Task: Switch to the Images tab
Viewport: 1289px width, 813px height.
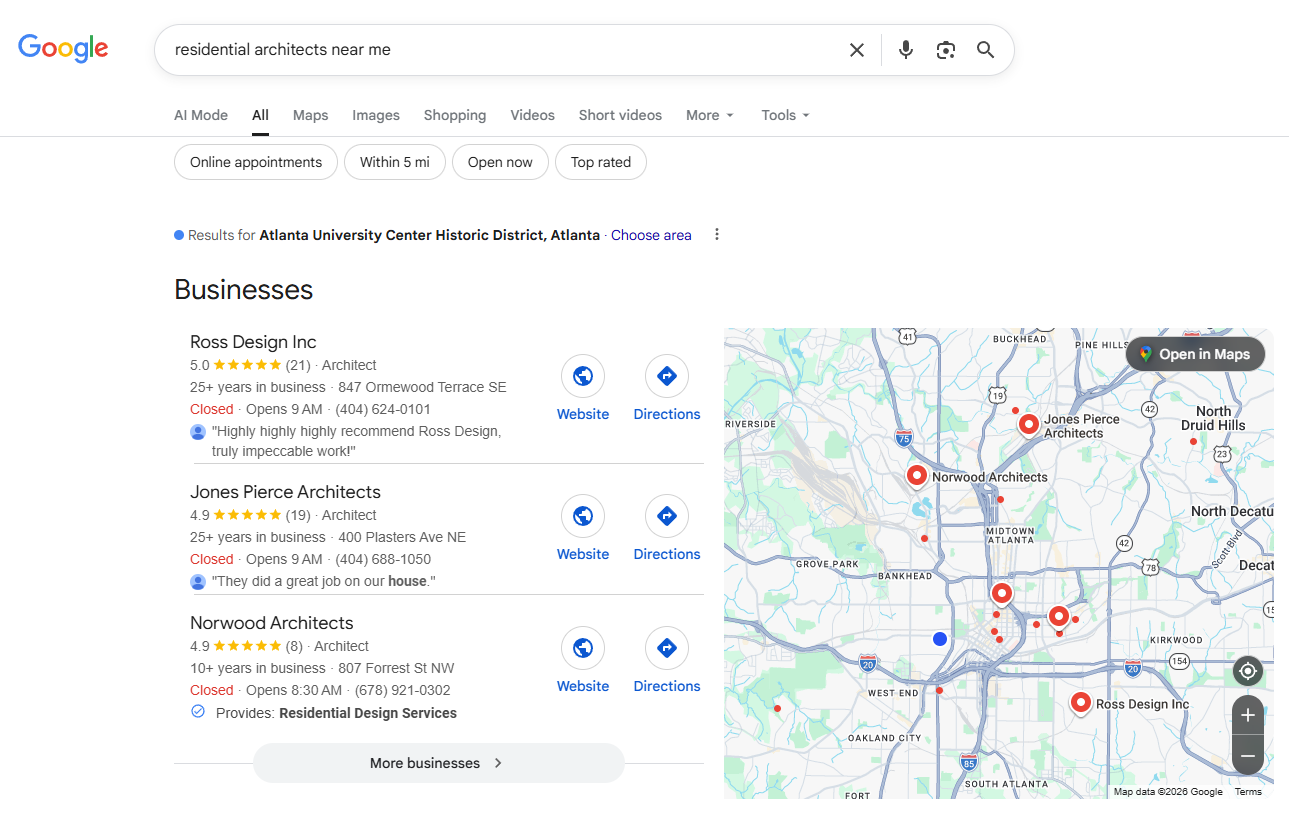Action: 376,115
